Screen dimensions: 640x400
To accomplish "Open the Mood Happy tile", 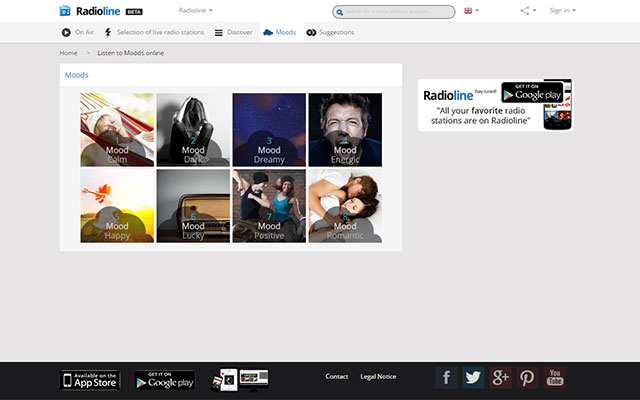I will 117,206.
